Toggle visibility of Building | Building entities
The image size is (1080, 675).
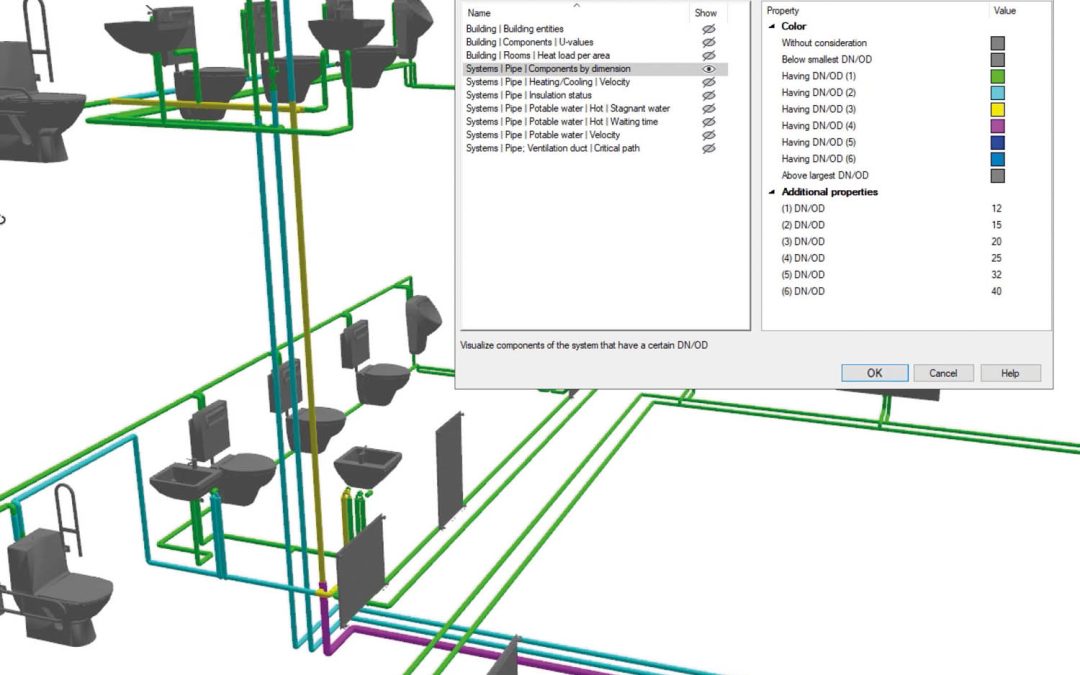pos(708,29)
